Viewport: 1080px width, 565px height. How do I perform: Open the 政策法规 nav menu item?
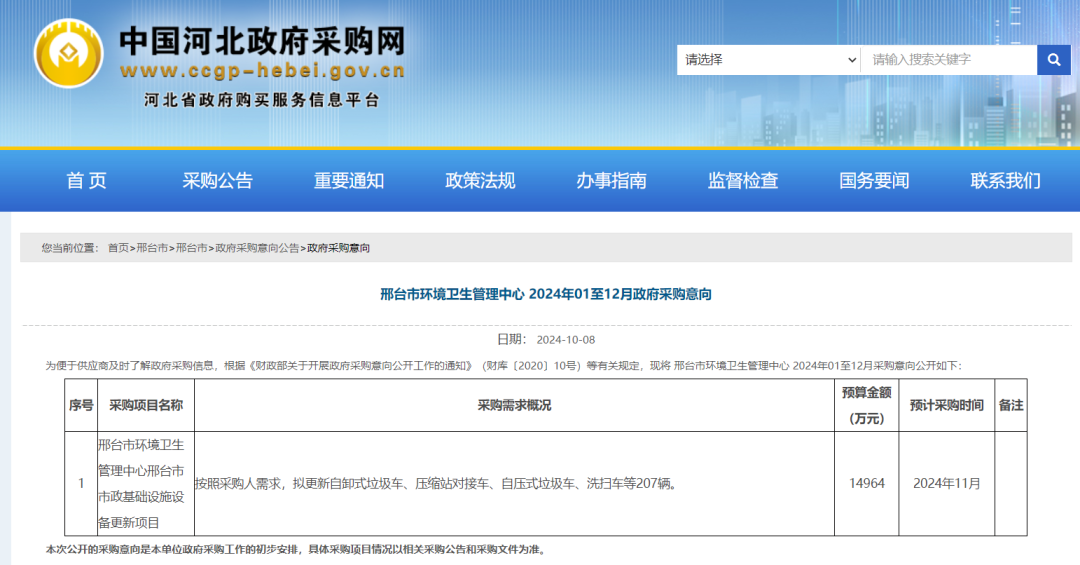coord(480,181)
